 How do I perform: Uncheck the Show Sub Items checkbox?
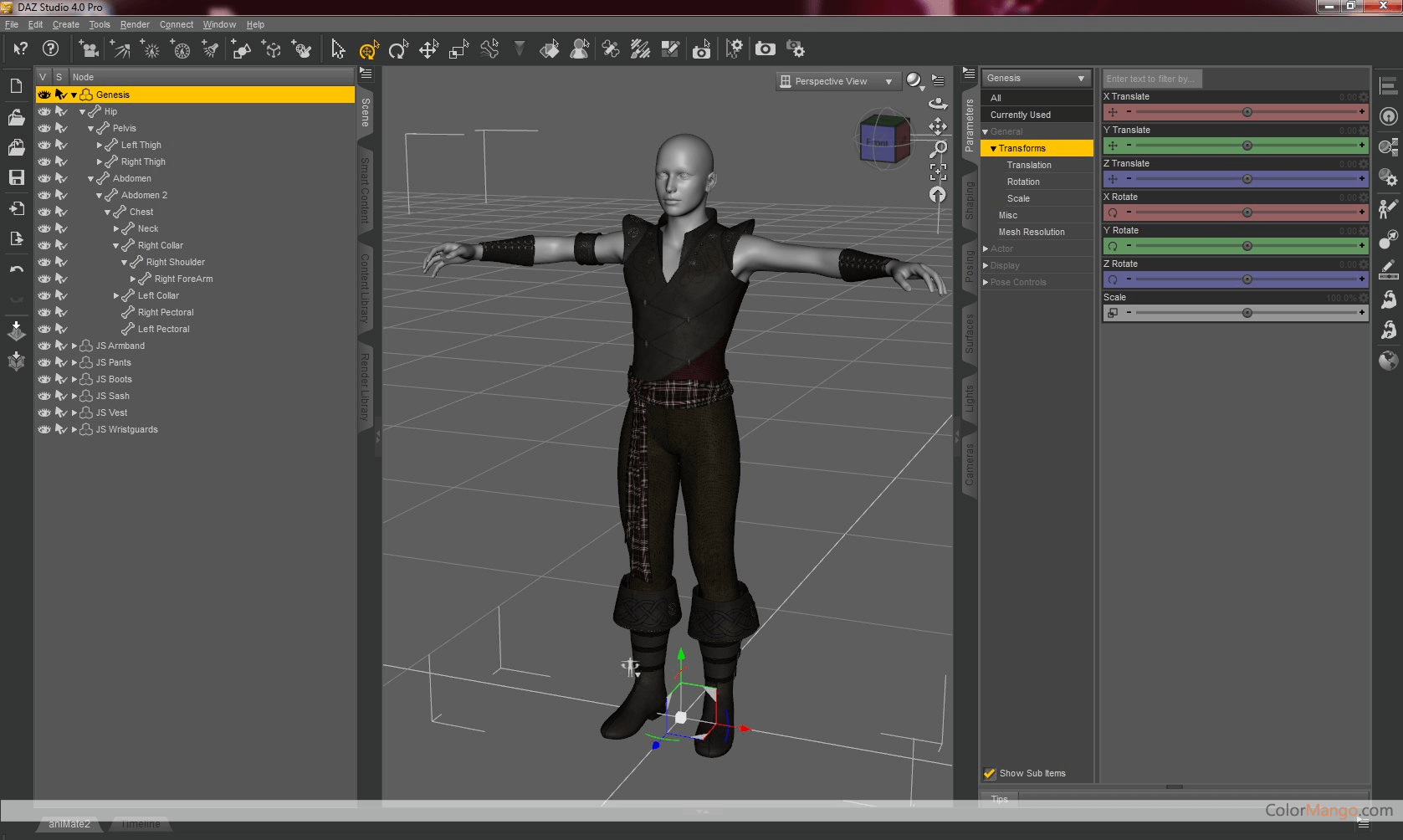pos(990,773)
